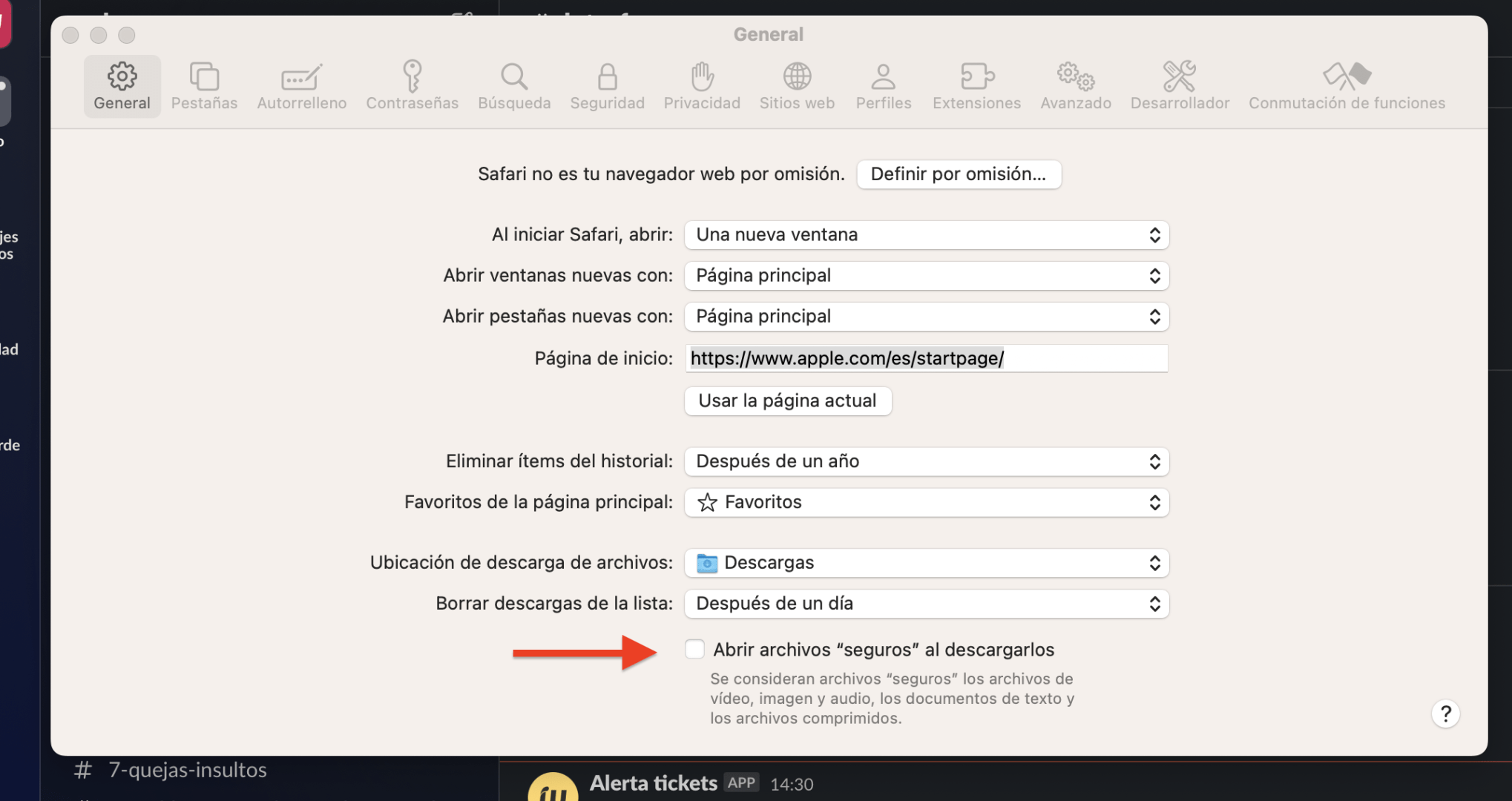Switch to the Pestañas settings pane
Screen dimensions: 1512x801
[x=204, y=87]
